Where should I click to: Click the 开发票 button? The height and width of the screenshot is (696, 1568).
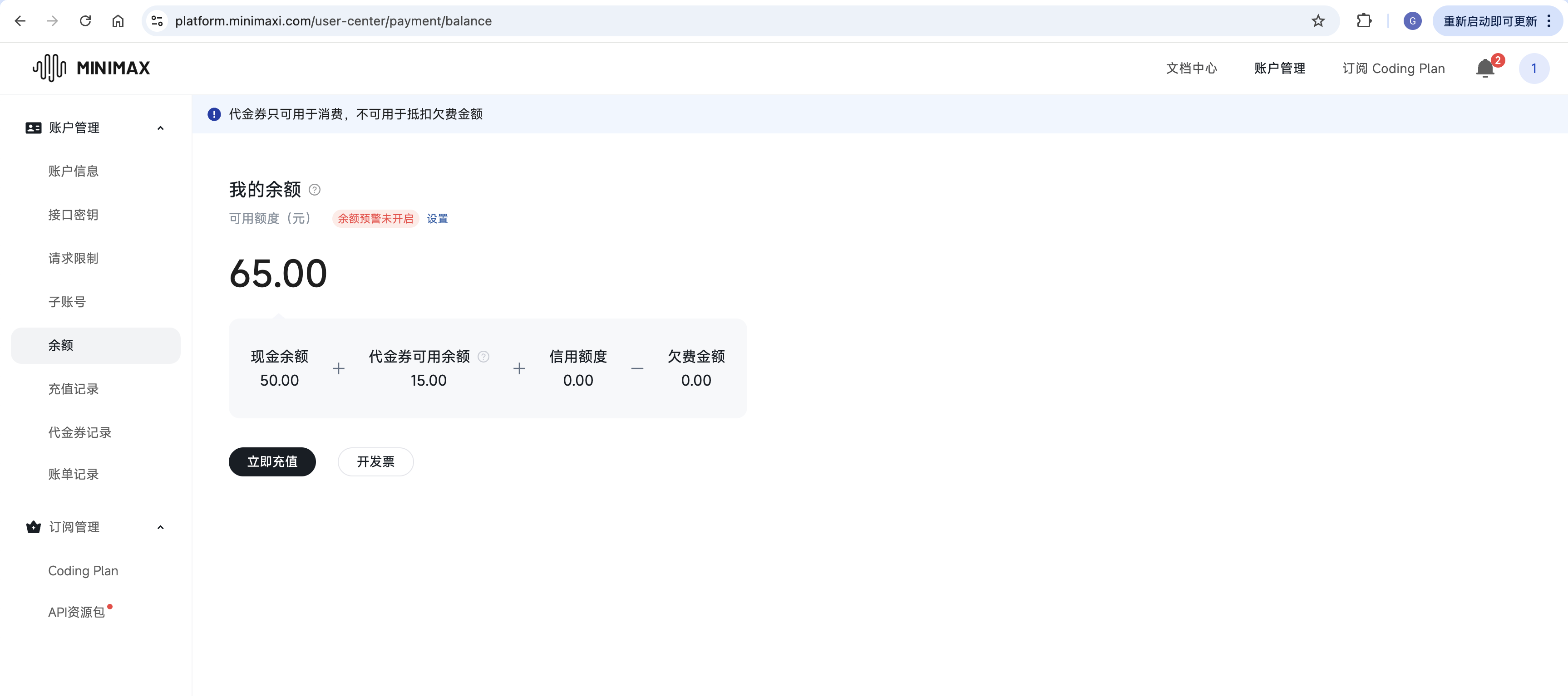tap(375, 462)
